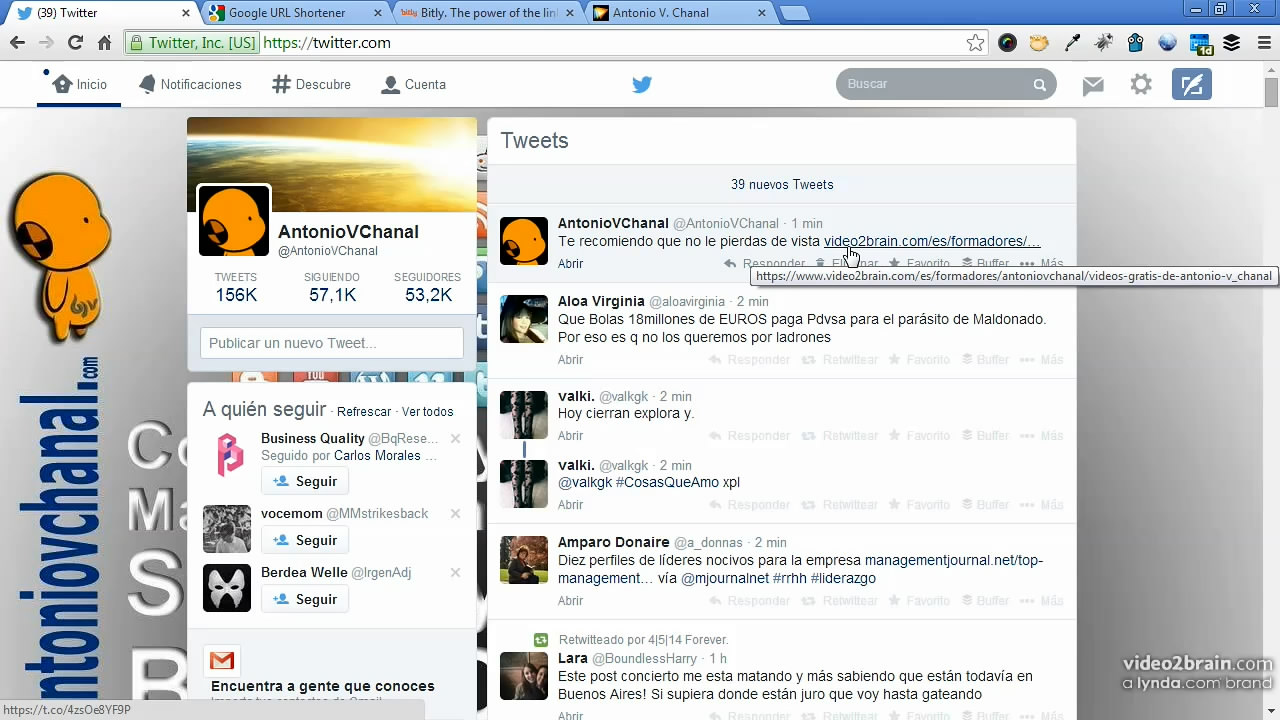View TWEETS count 156K
The width and height of the screenshot is (1280, 720).
pyautogui.click(x=236, y=287)
